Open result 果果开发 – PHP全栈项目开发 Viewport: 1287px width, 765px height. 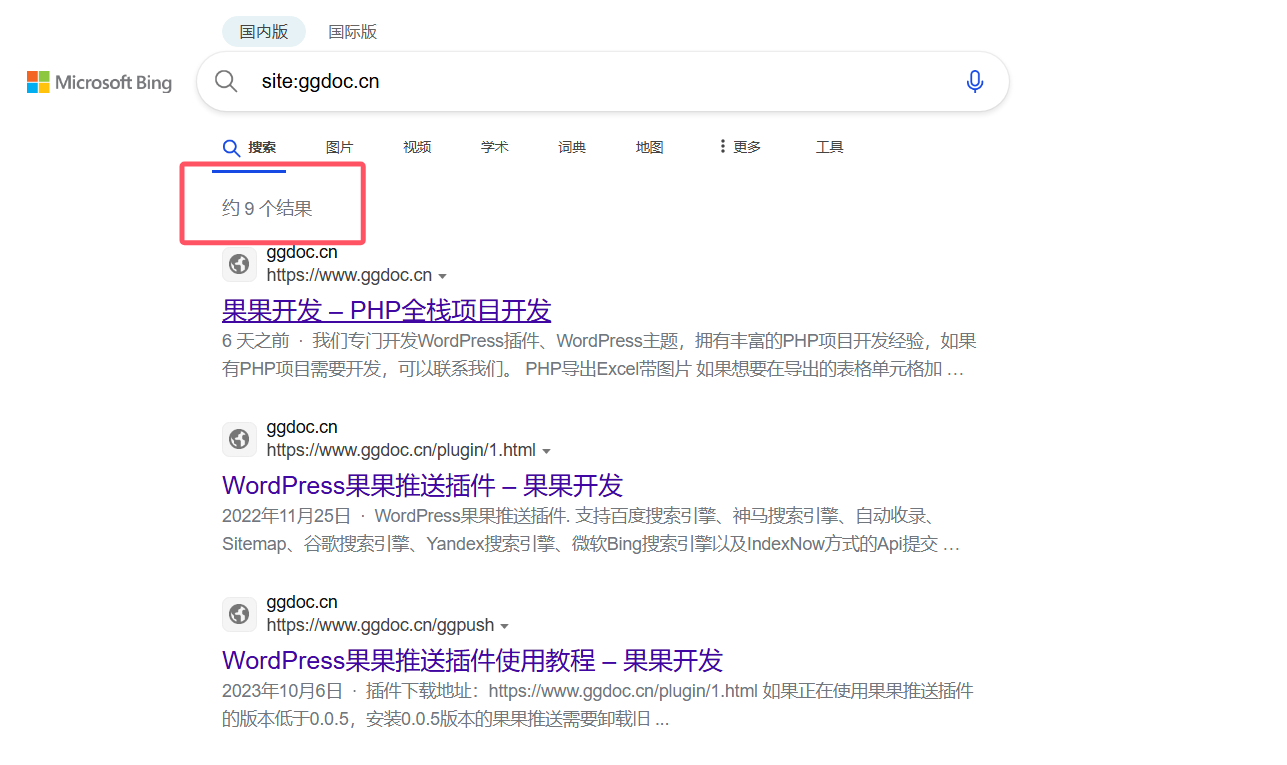coord(386,310)
